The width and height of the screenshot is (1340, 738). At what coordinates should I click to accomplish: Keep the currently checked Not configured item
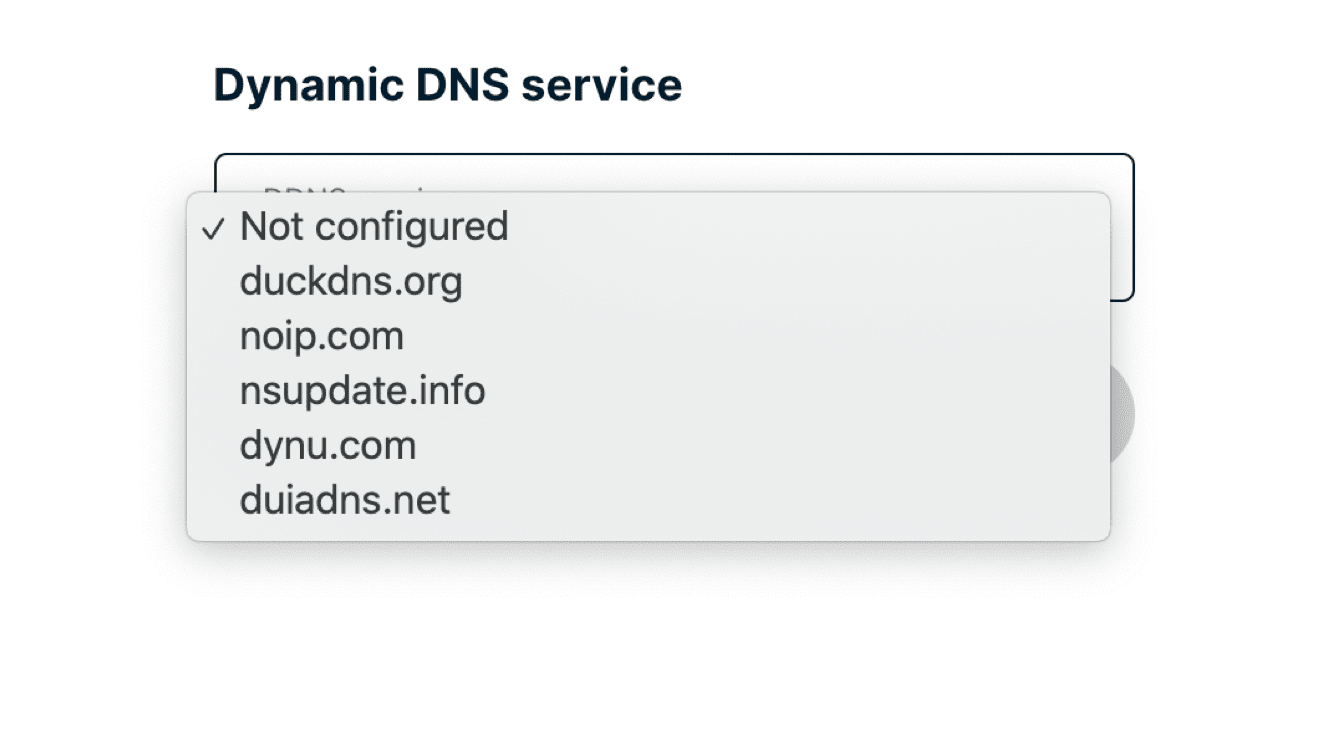click(374, 227)
